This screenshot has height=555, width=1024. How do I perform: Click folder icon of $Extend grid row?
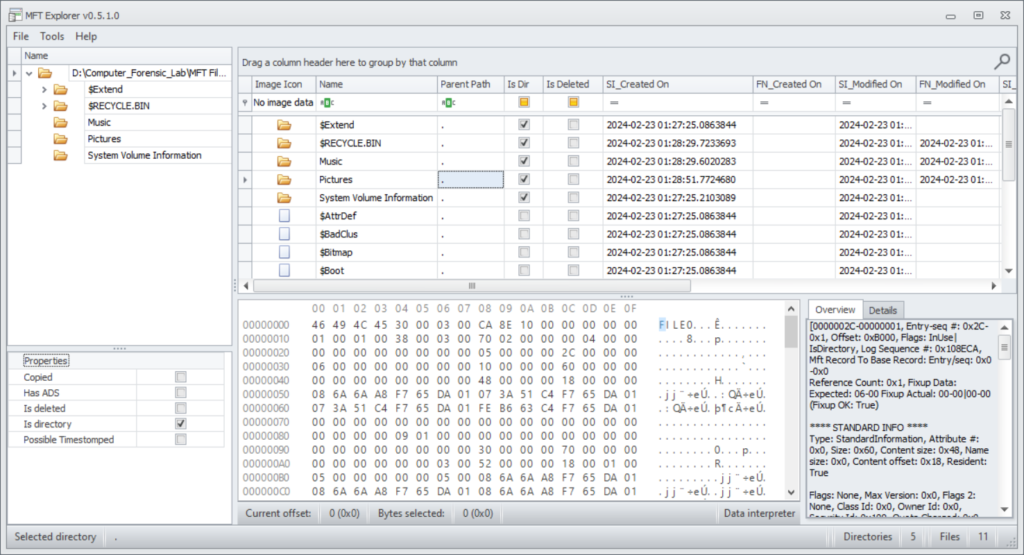click(x=284, y=125)
